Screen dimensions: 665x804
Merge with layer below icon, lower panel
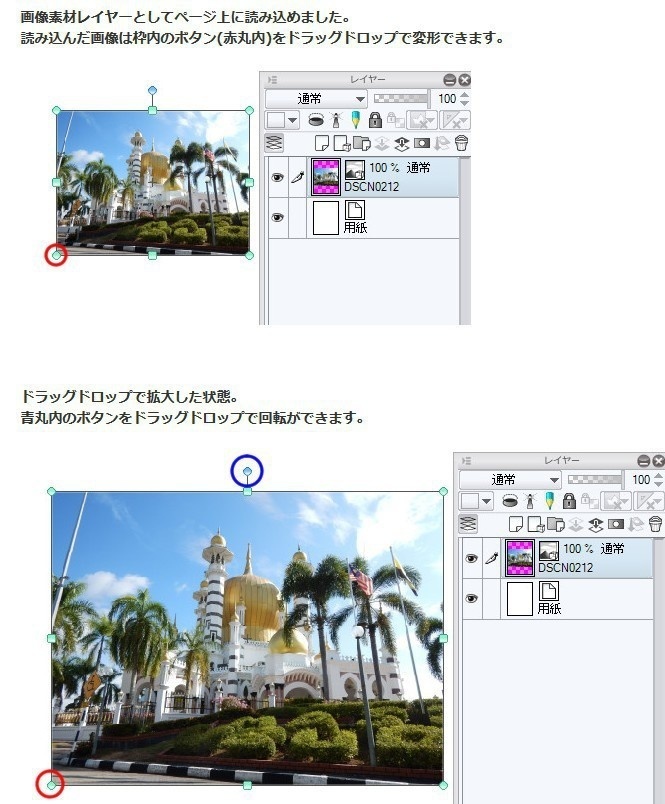click(595, 525)
